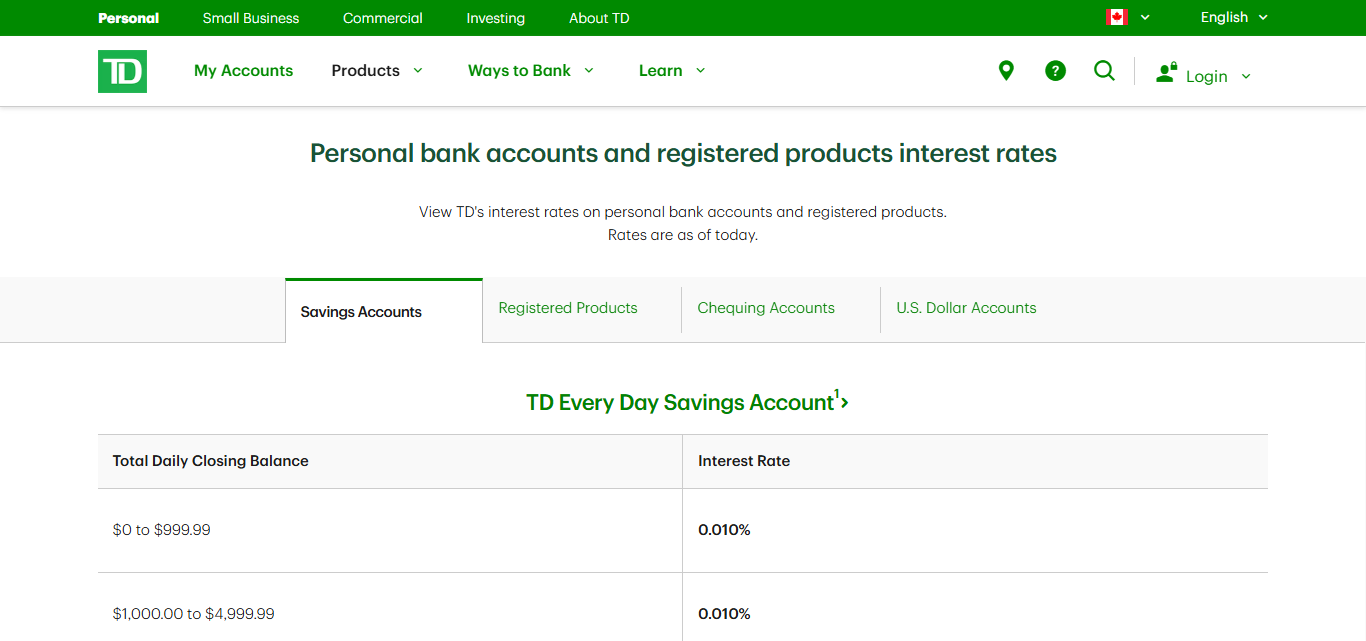Switch to U.S. Dollar Accounts tab
The image size is (1366, 641).
coord(966,308)
